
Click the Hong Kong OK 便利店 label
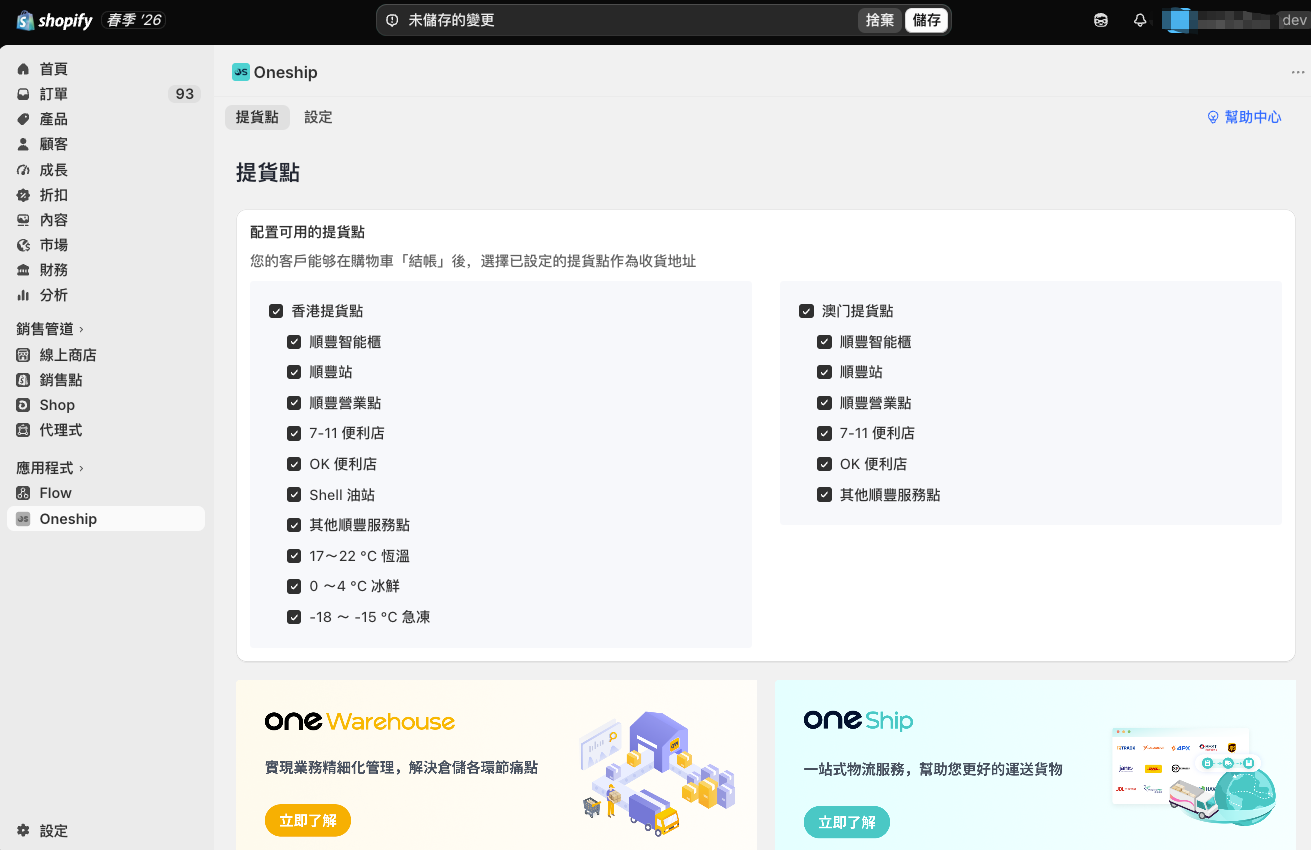[343, 464]
